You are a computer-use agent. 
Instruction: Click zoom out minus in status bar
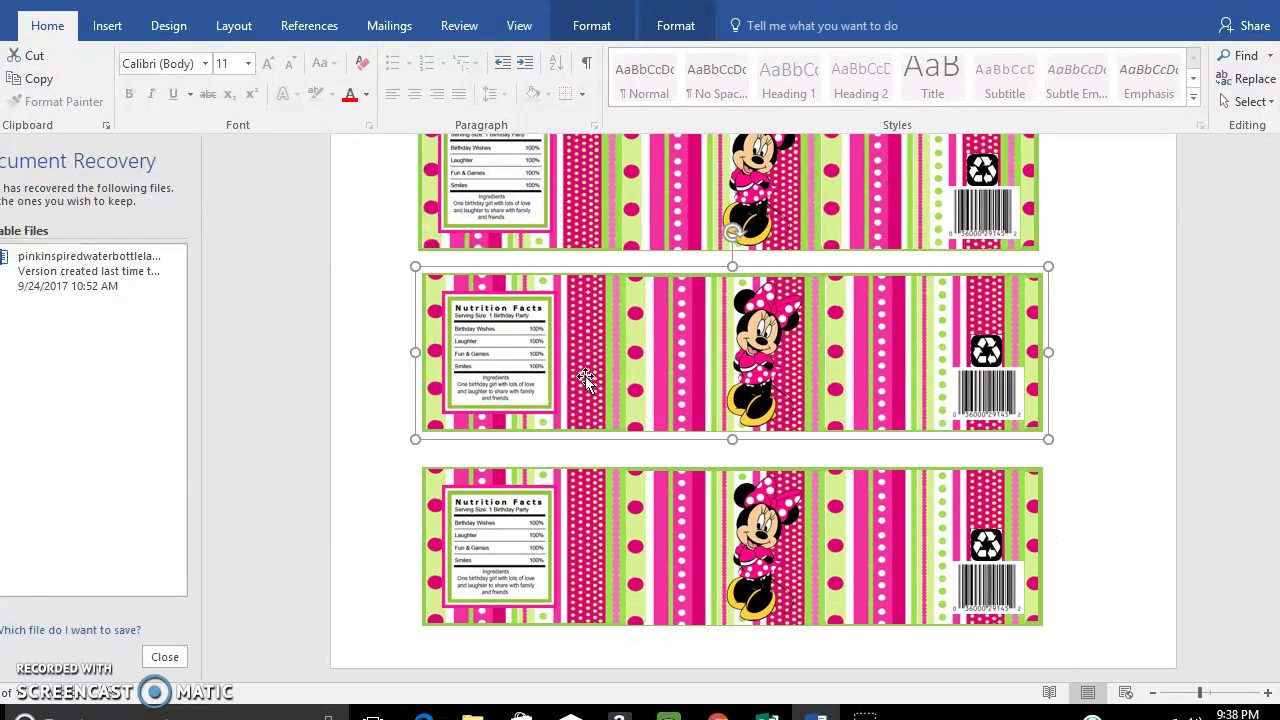[x=1153, y=692]
